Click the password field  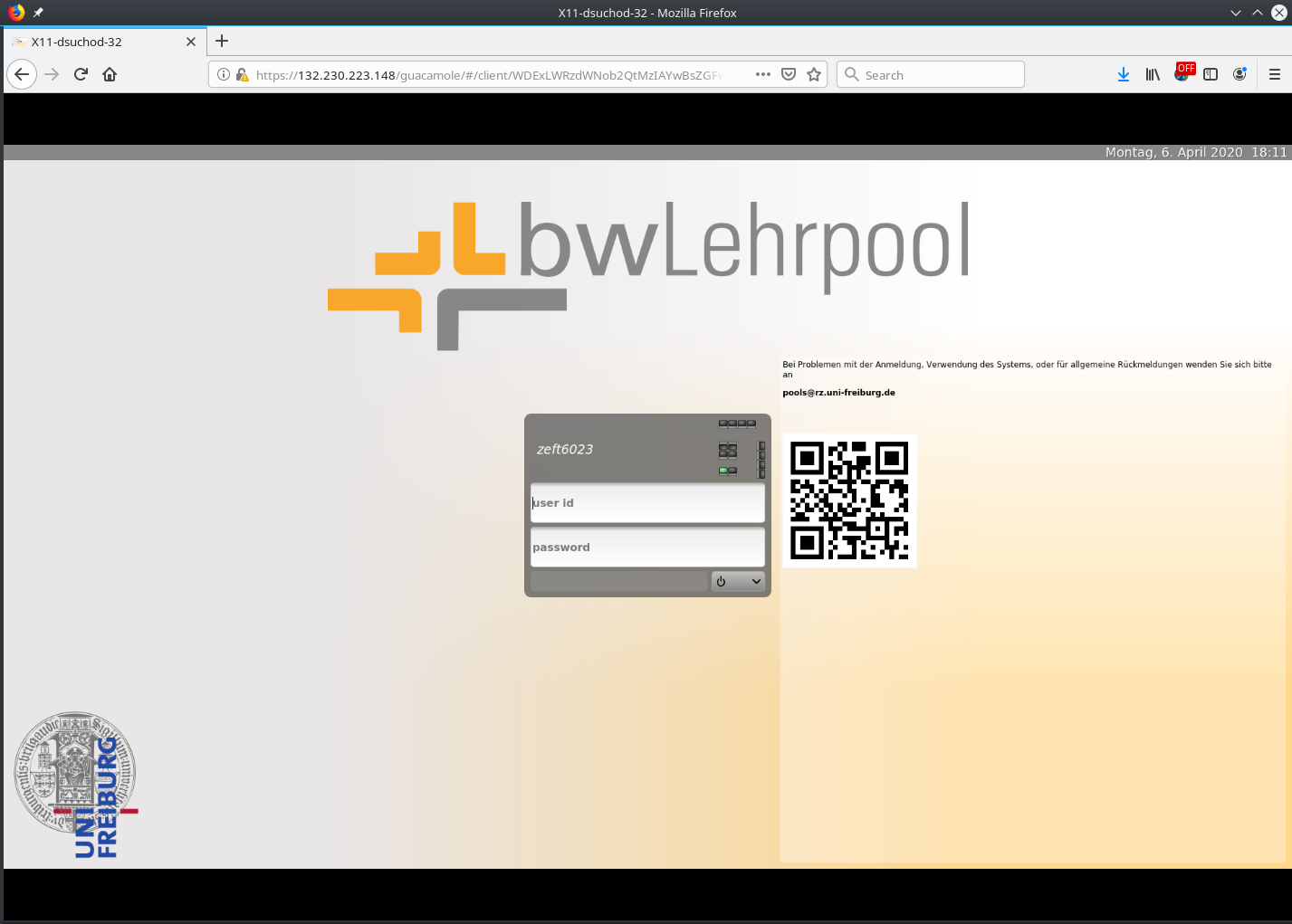coord(647,548)
